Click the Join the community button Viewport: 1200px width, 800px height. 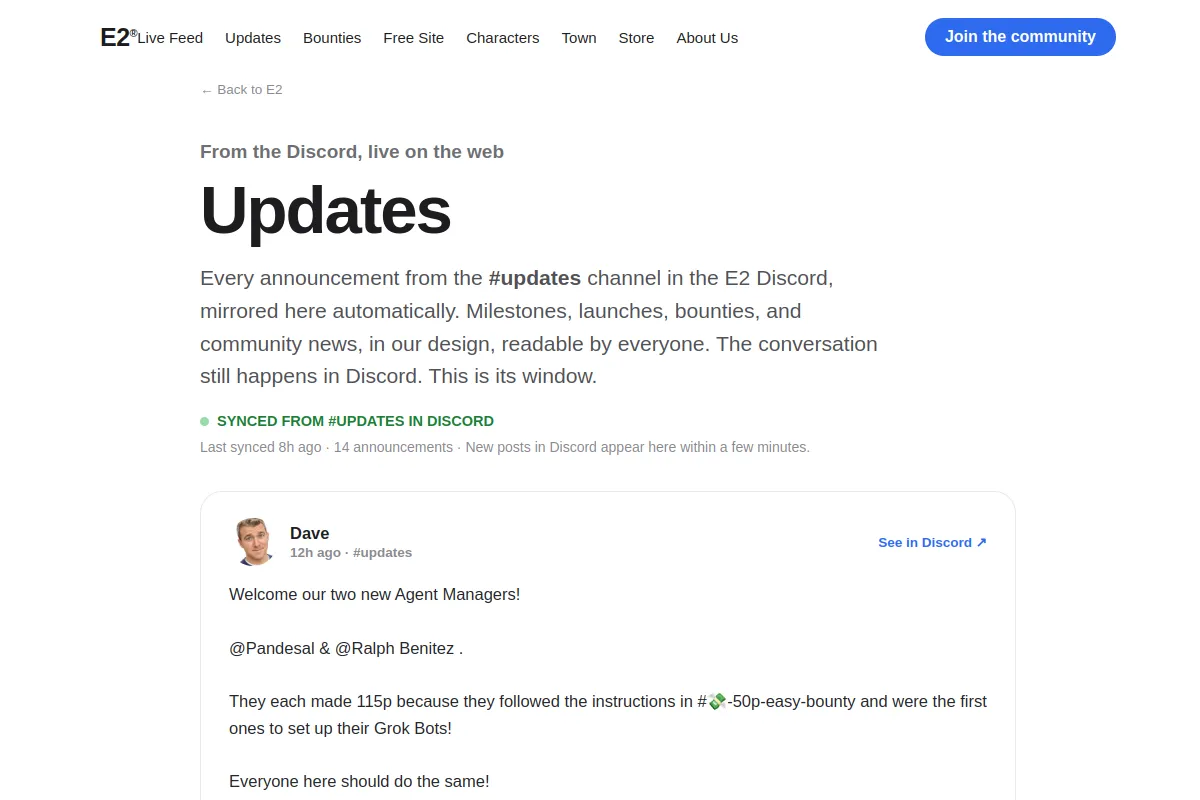[1020, 37]
